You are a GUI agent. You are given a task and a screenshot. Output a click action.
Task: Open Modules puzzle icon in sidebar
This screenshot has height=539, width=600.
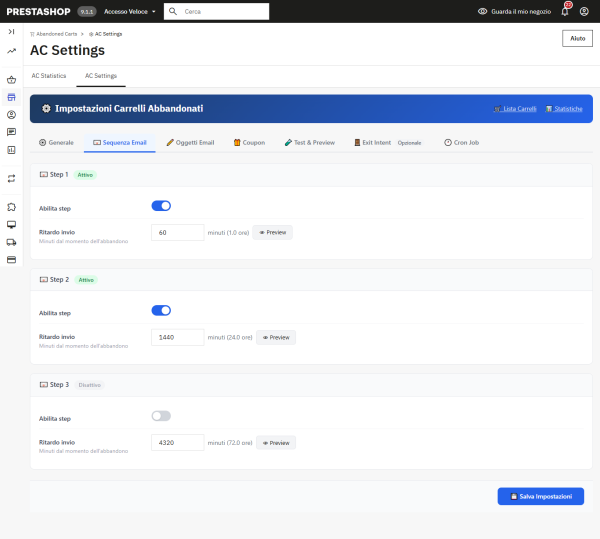click(x=11, y=207)
